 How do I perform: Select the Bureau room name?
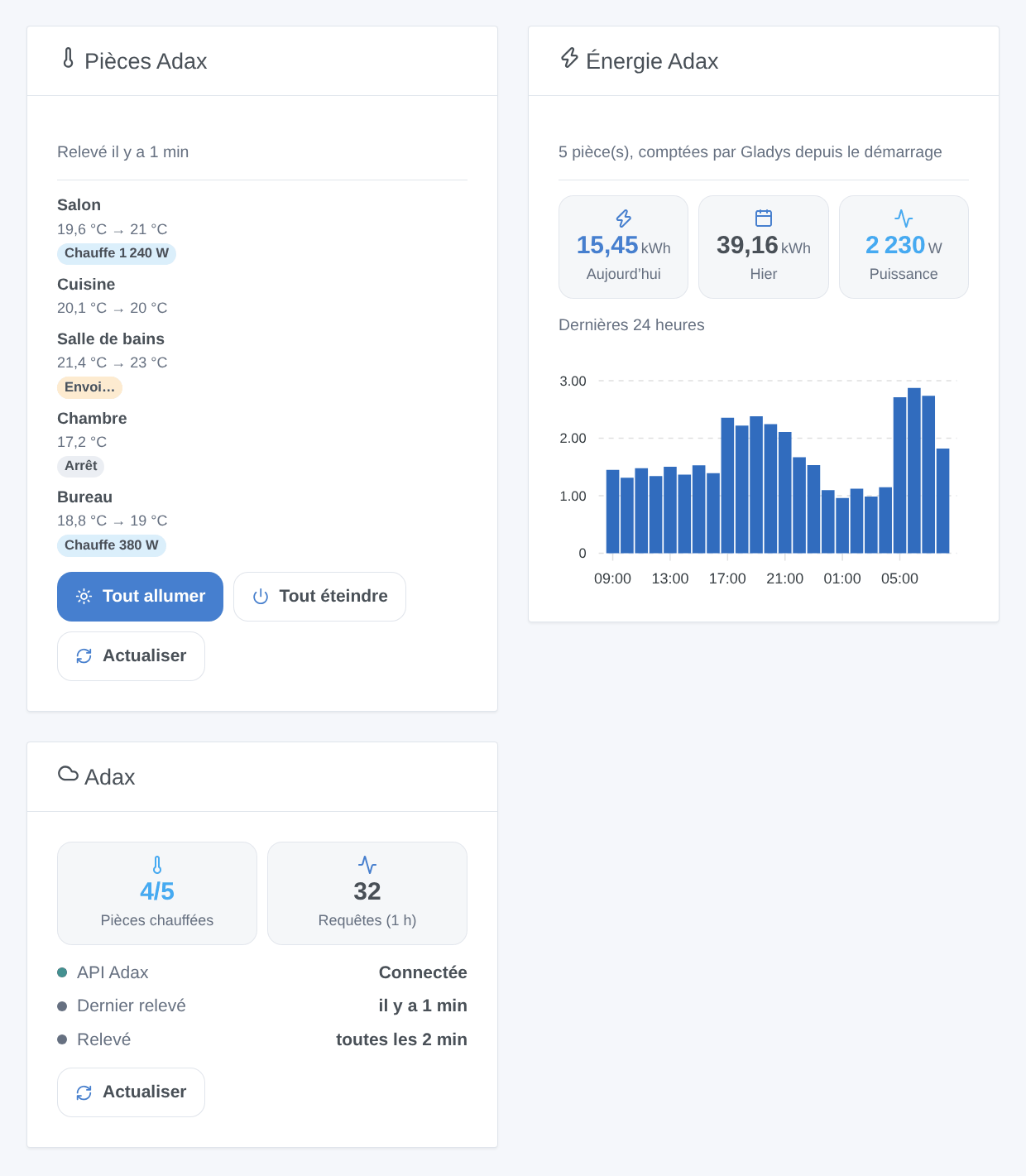(84, 497)
